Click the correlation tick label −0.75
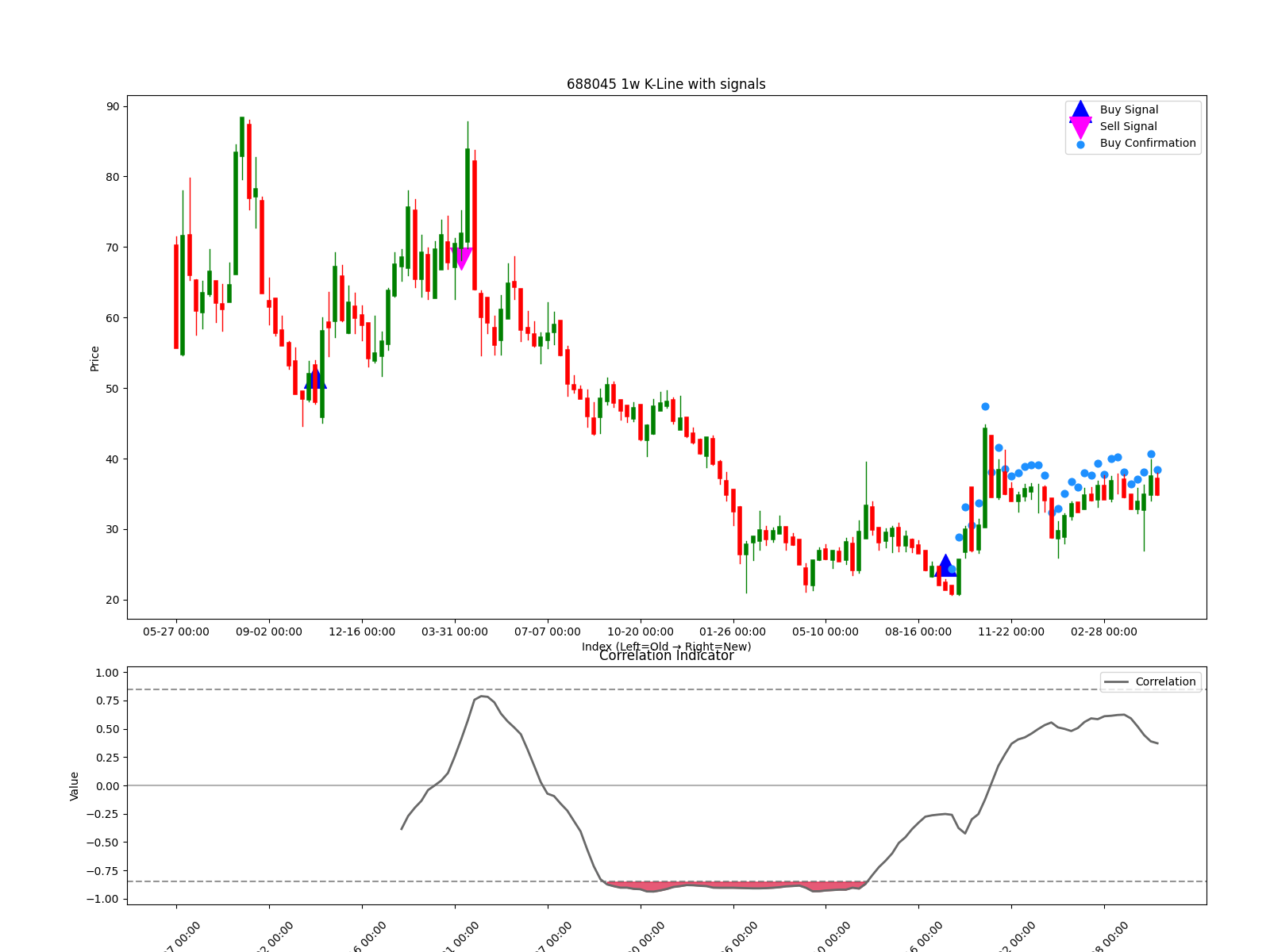This screenshot has height=952, width=1270. click(102, 871)
